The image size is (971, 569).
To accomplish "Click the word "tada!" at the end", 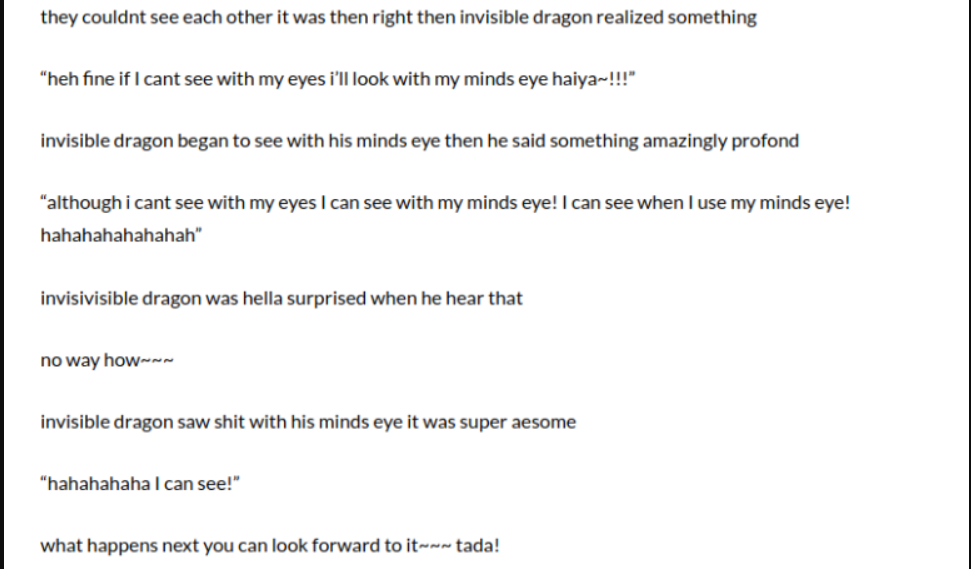I will point(477,546).
